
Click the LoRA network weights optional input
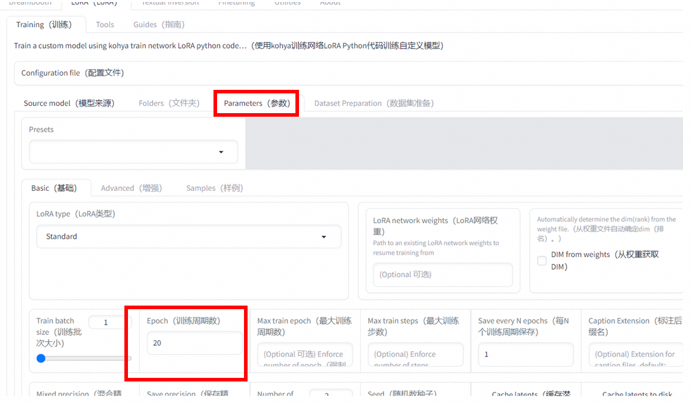point(442,275)
